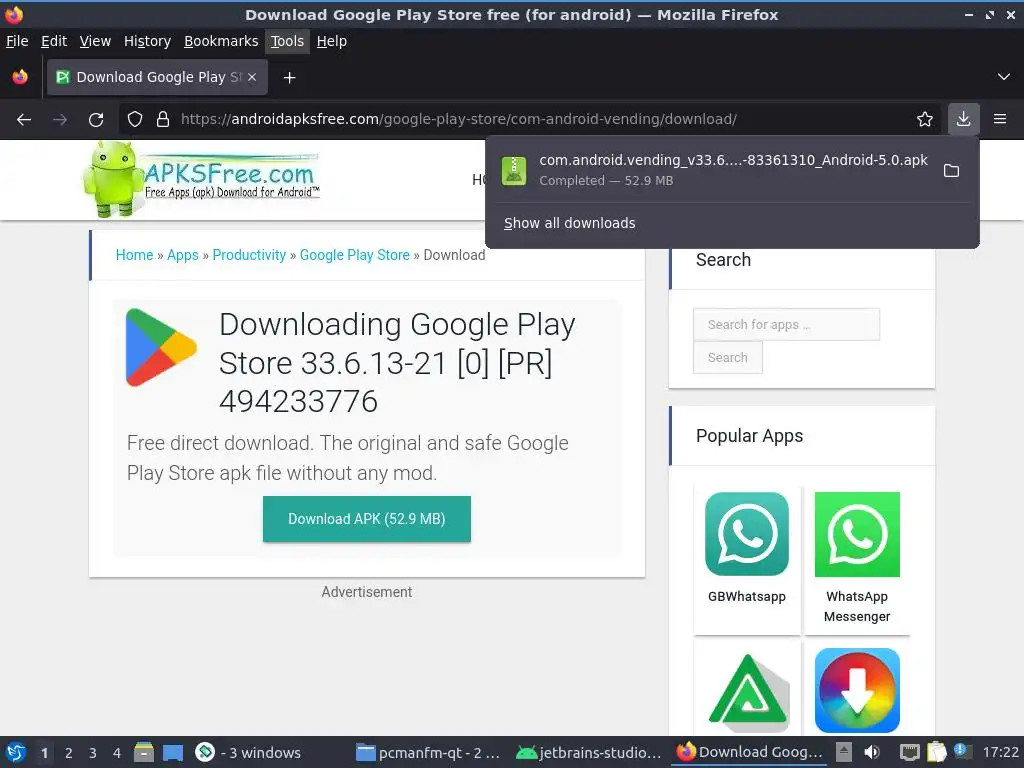Click the address bar URL

(x=458, y=119)
